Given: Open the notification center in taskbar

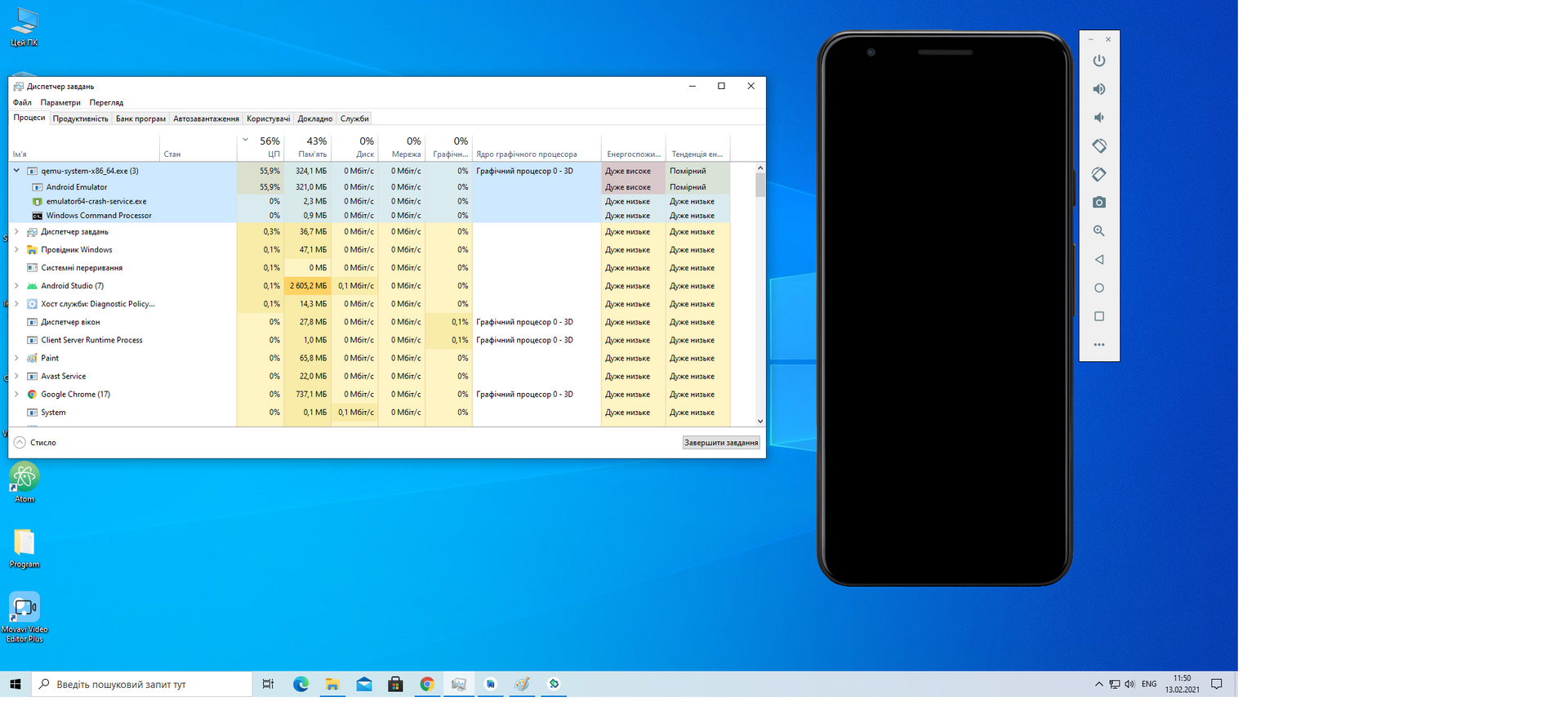Looking at the screenshot, I should pyautogui.click(x=1217, y=684).
